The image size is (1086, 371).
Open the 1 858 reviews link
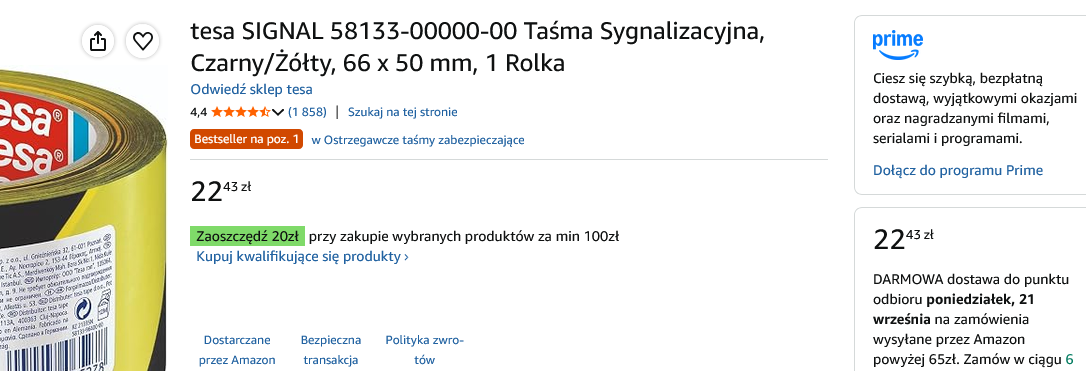[x=307, y=112]
